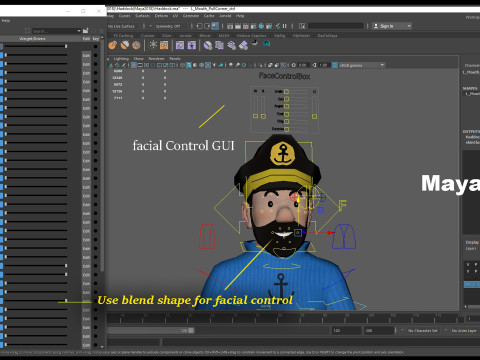Click the pause viewport icon in status line
The height and width of the screenshot is (360, 480).
point(284,26)
